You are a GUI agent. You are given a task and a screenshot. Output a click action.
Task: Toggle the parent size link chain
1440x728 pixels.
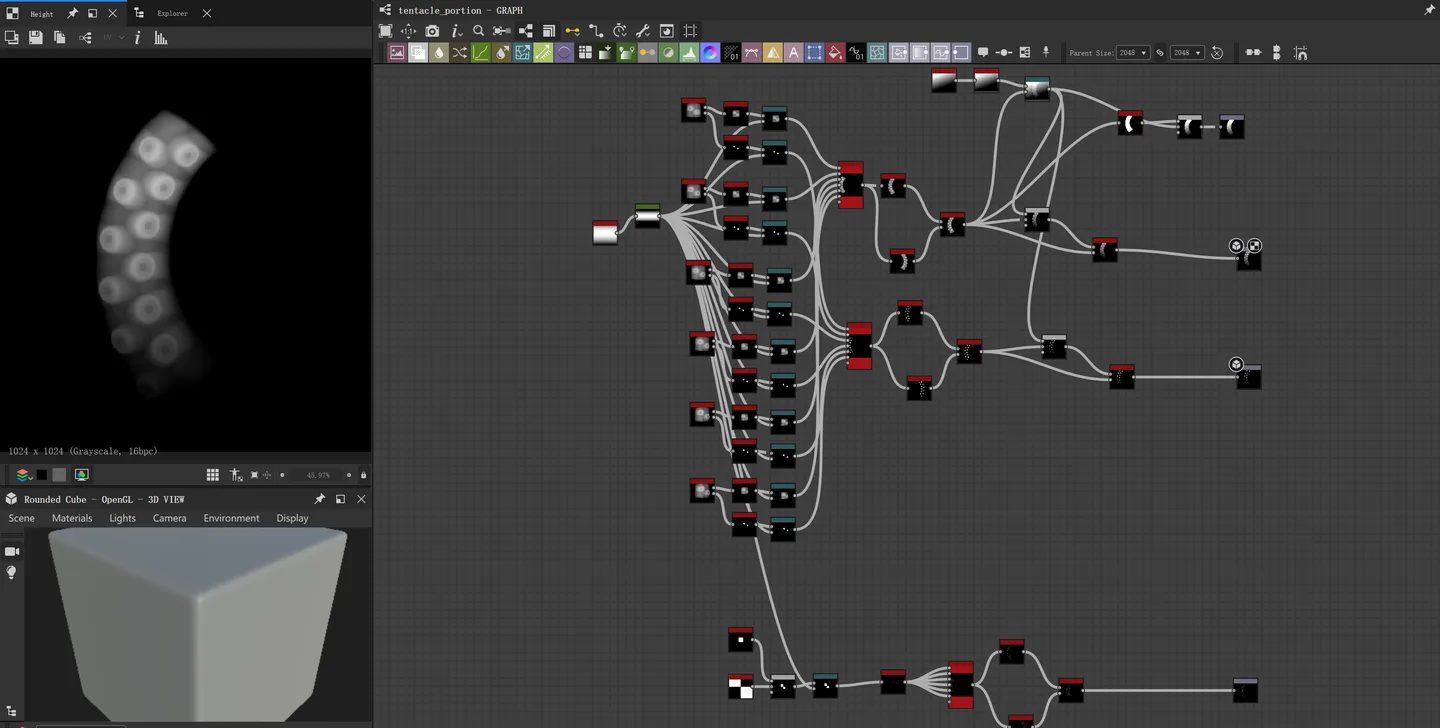click(x=1160, y=53)
